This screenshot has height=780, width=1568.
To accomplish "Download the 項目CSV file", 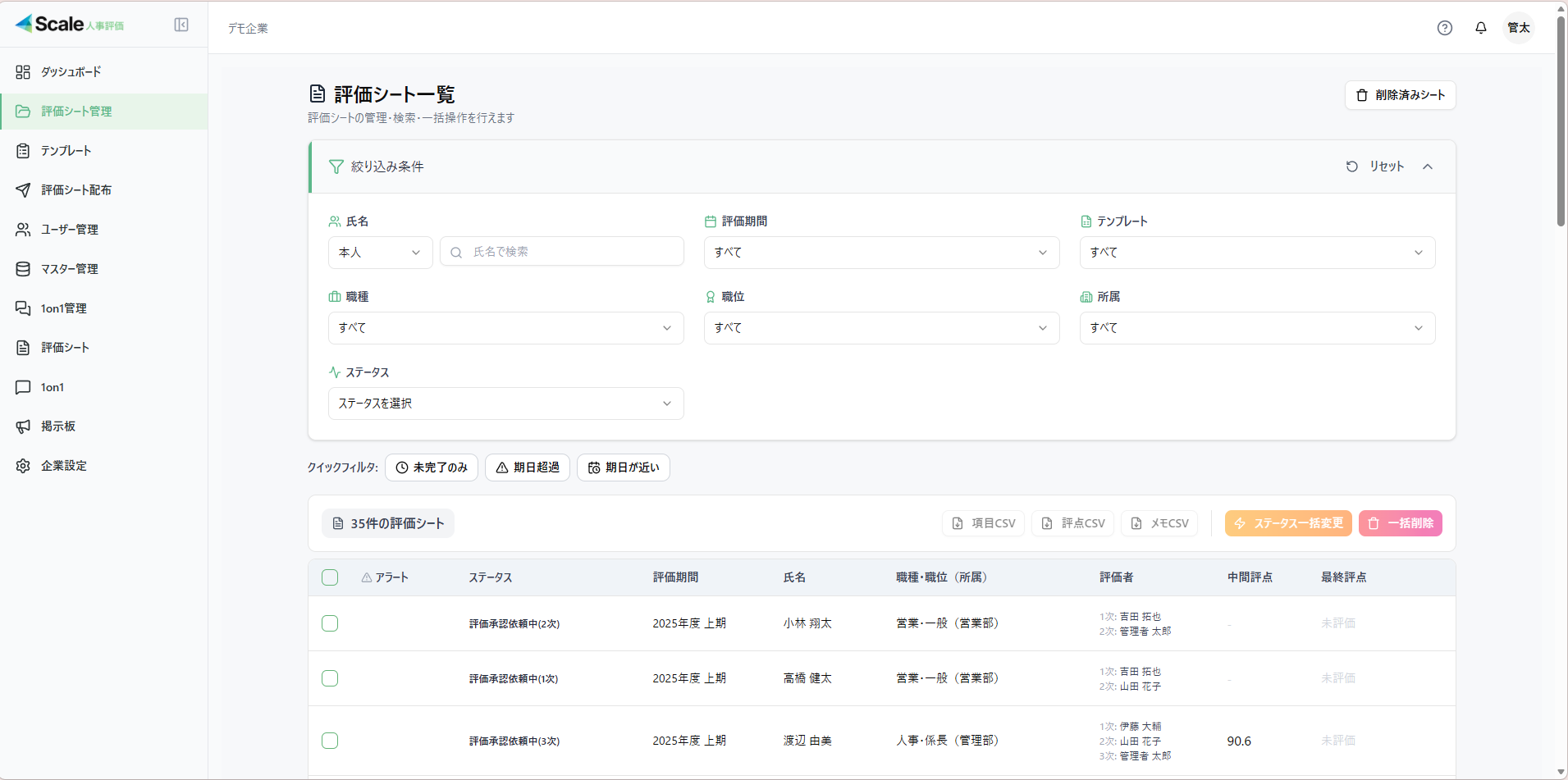I will click(983, 523).
